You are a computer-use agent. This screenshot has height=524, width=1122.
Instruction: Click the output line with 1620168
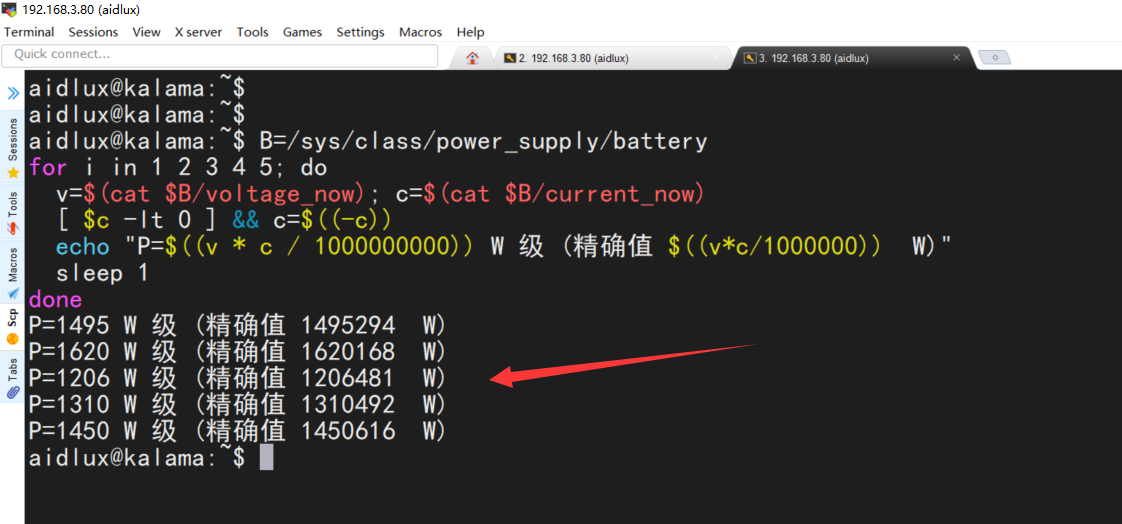pyautogui.click(x=237, y=351)
